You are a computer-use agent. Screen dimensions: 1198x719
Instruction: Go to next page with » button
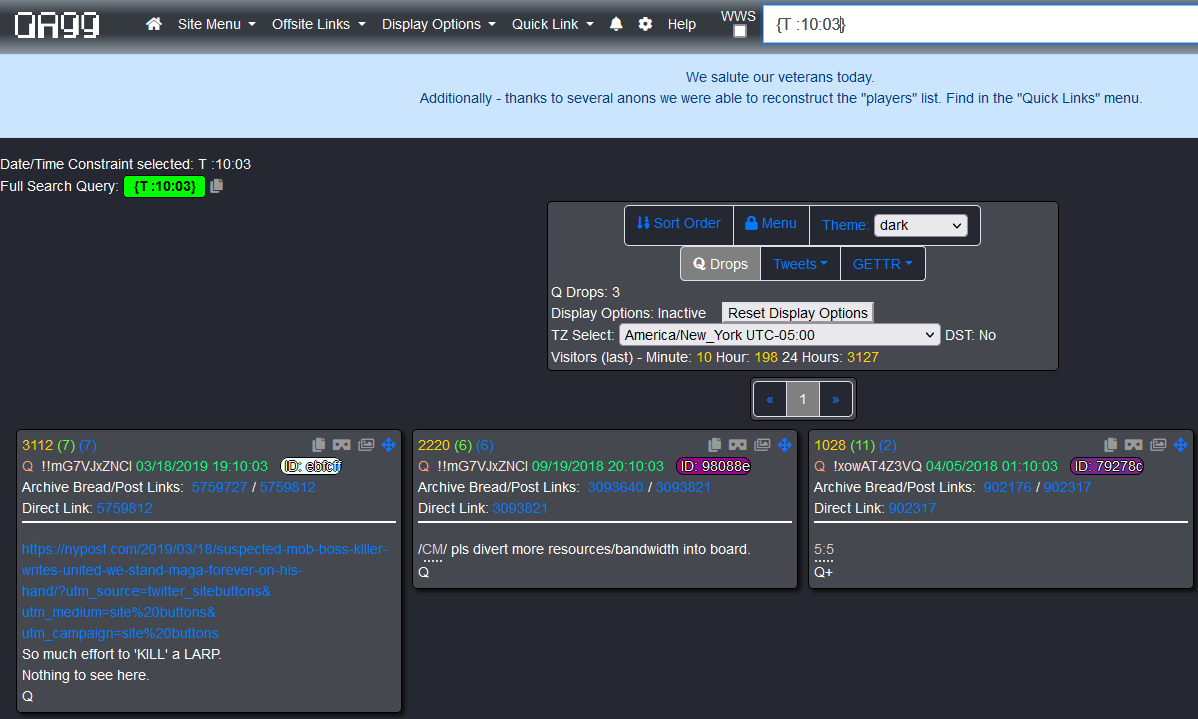coord(836,399)
